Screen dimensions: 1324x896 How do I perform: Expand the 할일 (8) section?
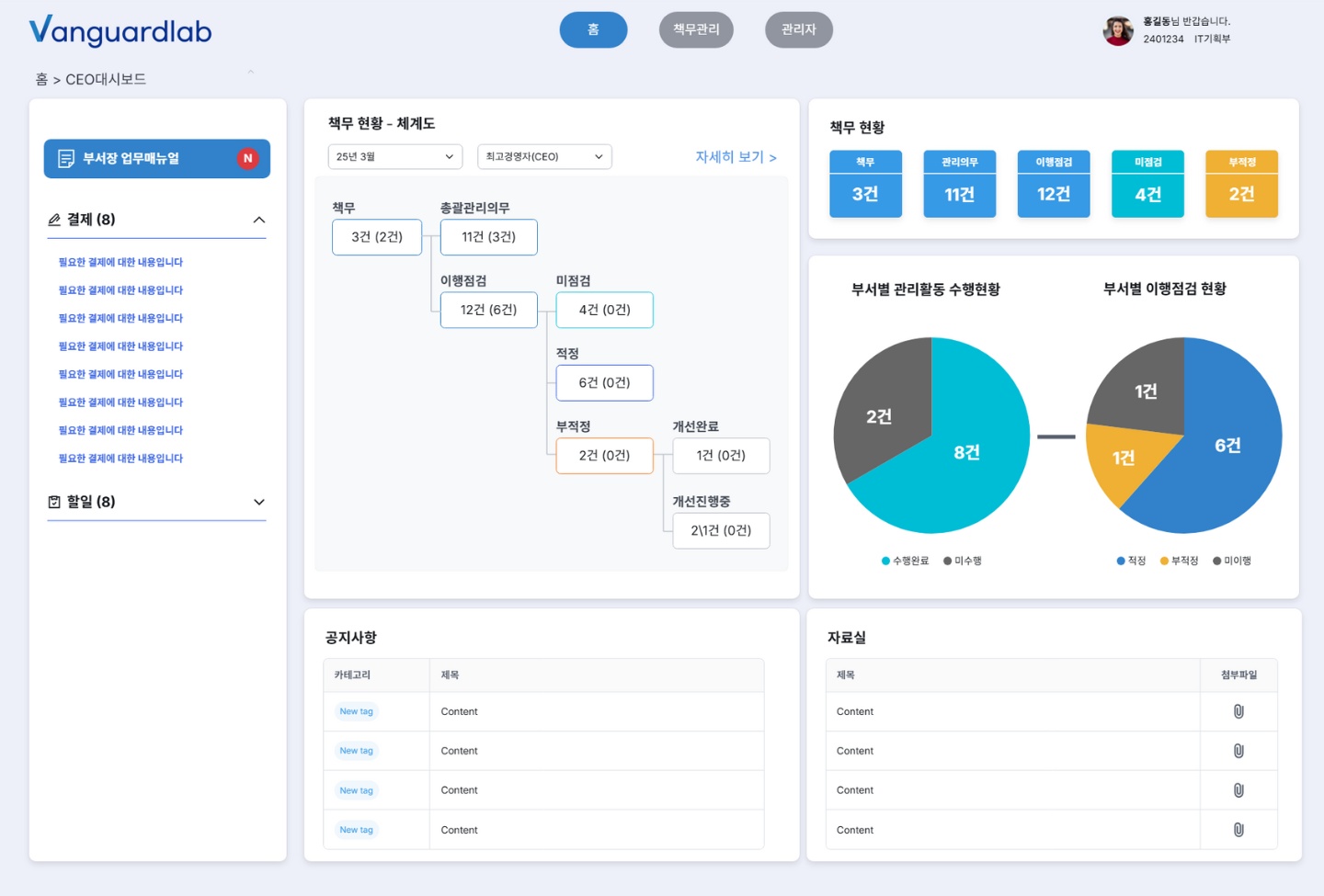[259, 502]
